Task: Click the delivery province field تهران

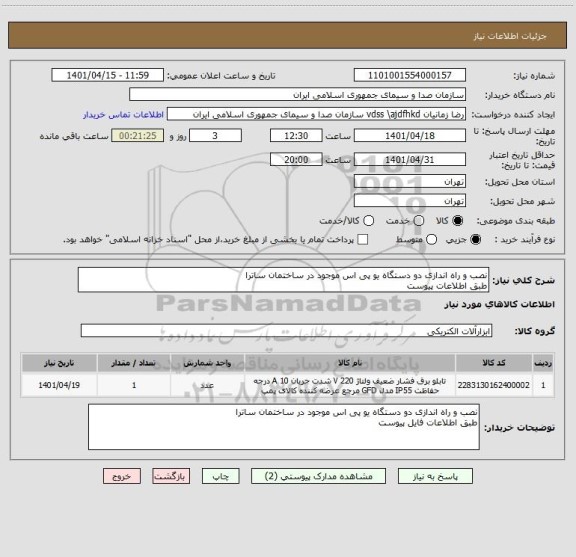Action: 410,182
